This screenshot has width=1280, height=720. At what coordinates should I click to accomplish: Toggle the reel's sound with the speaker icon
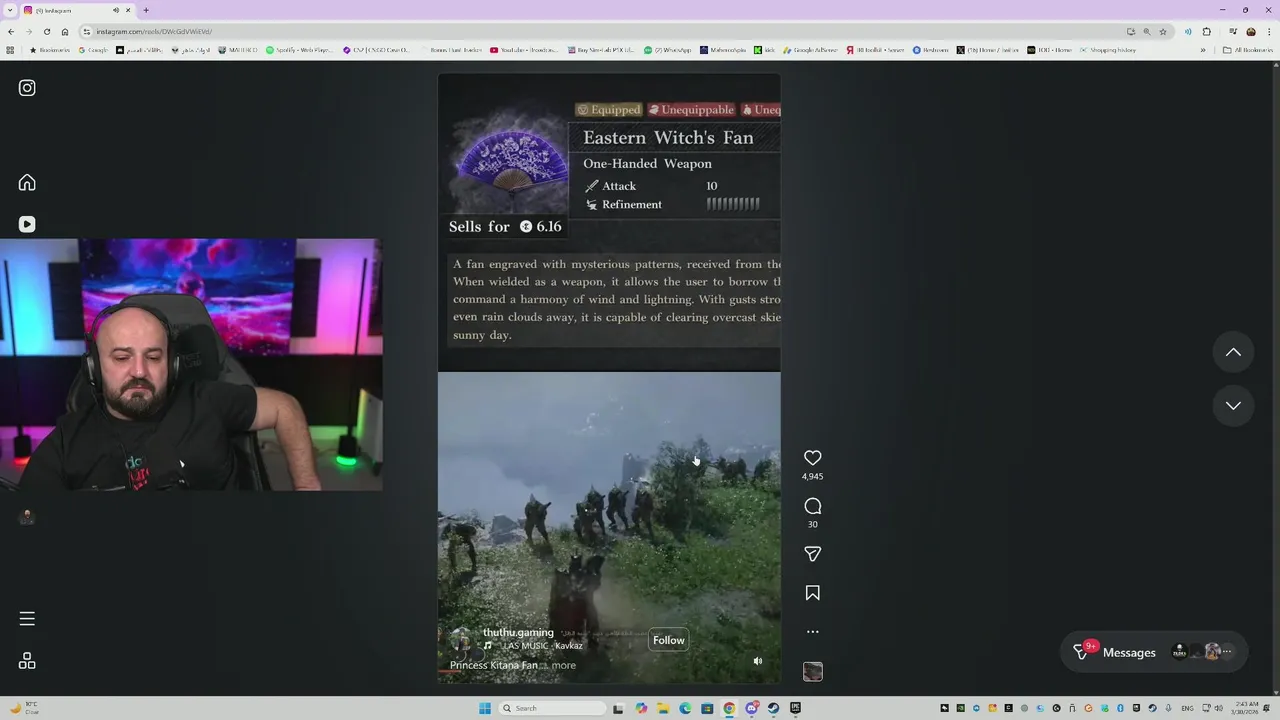pyautogui.click(x=757, y=661)
